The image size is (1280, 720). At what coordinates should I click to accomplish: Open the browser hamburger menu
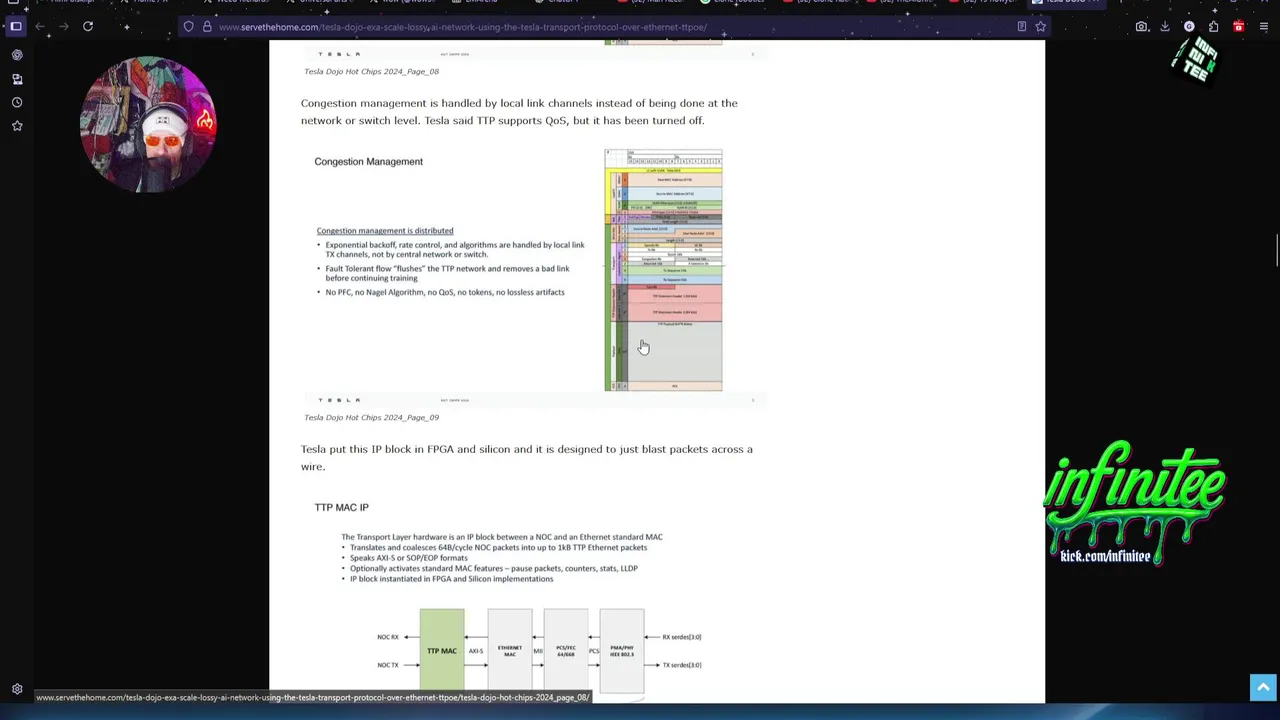pyautogui.click(x=1264, y=27)
